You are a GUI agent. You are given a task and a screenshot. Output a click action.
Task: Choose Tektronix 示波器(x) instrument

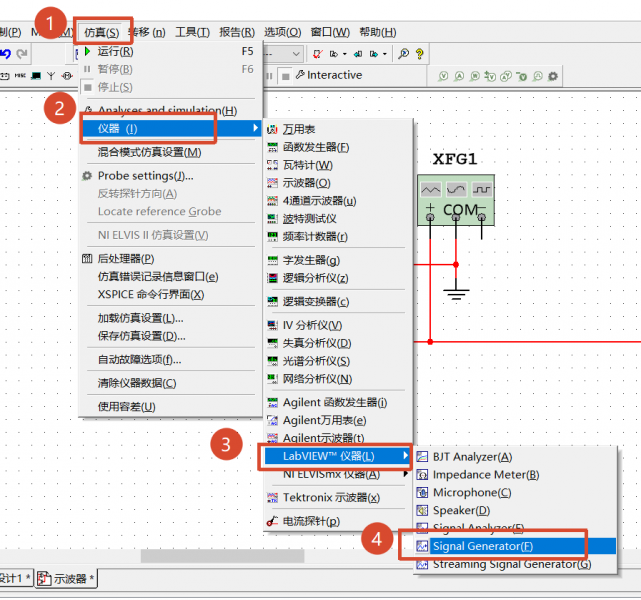click(338, 497)
